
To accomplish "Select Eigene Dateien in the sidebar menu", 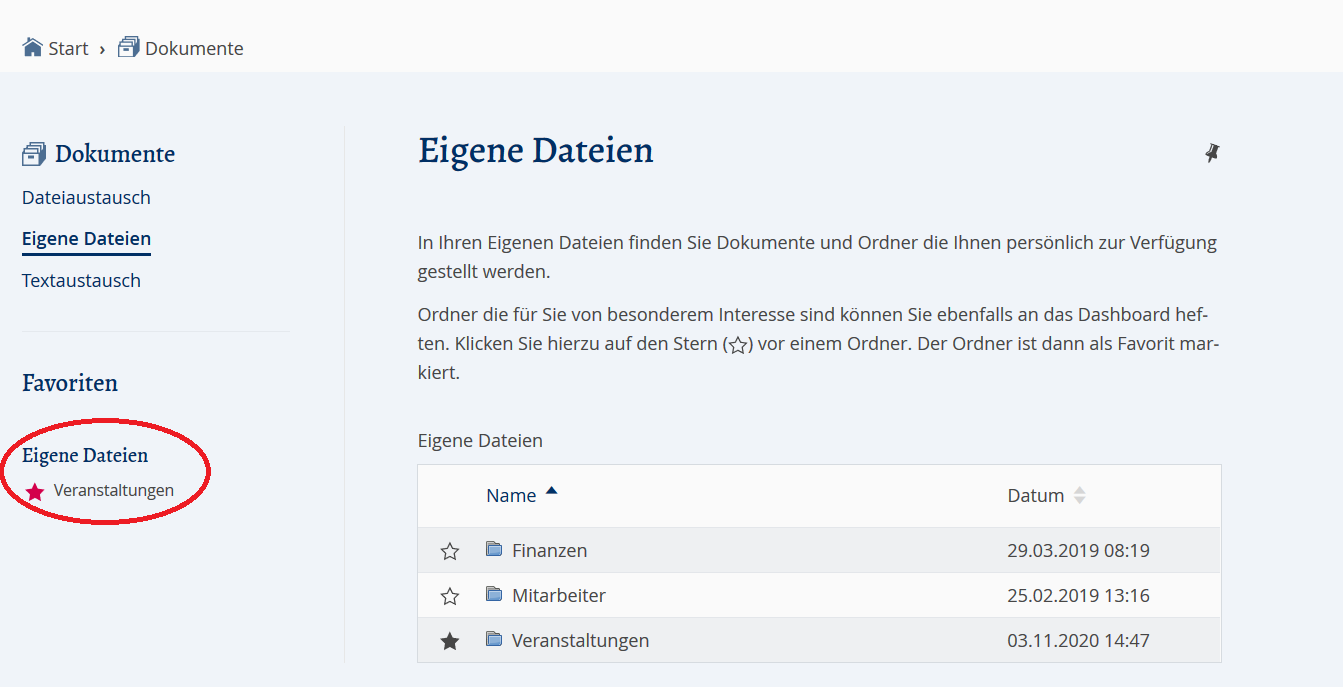I will tap(86, 238).
